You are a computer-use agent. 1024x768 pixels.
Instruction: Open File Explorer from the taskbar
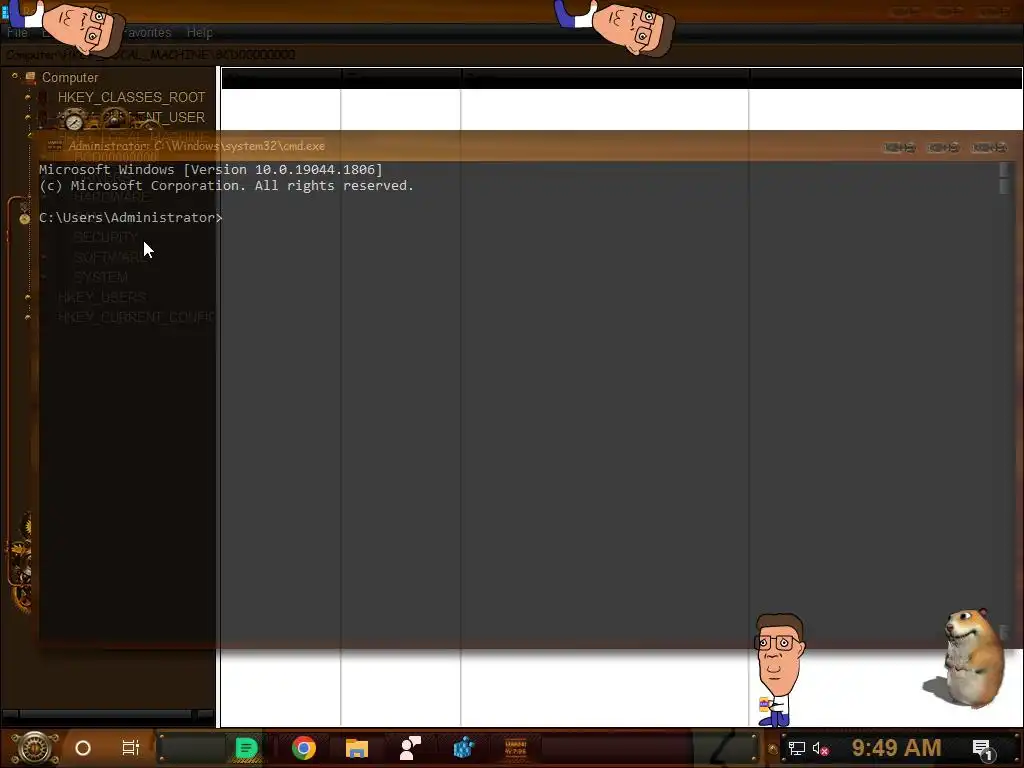tap(357, 748)
